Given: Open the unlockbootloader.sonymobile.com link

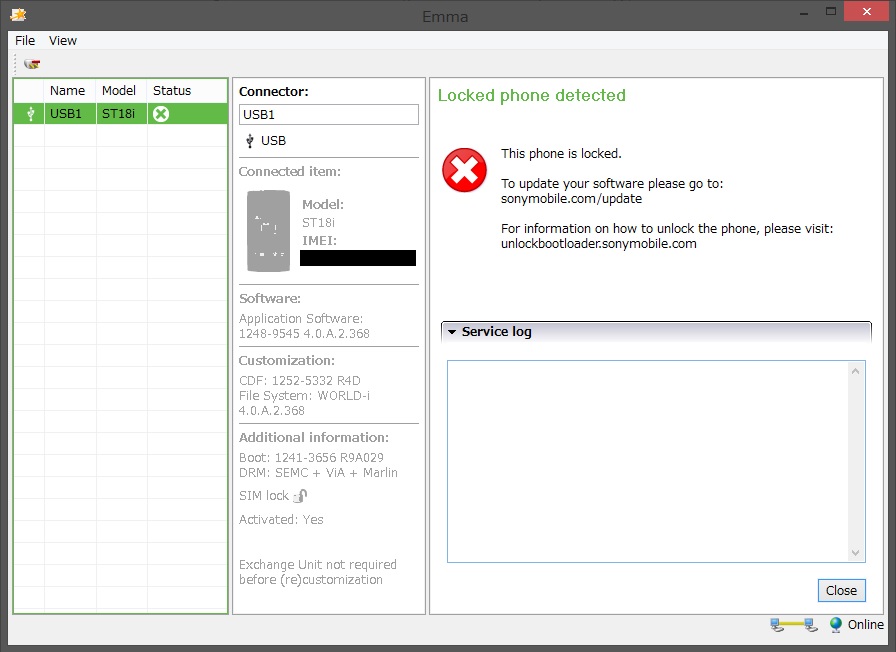Looking at the screenshot, I should coord(596,243).
